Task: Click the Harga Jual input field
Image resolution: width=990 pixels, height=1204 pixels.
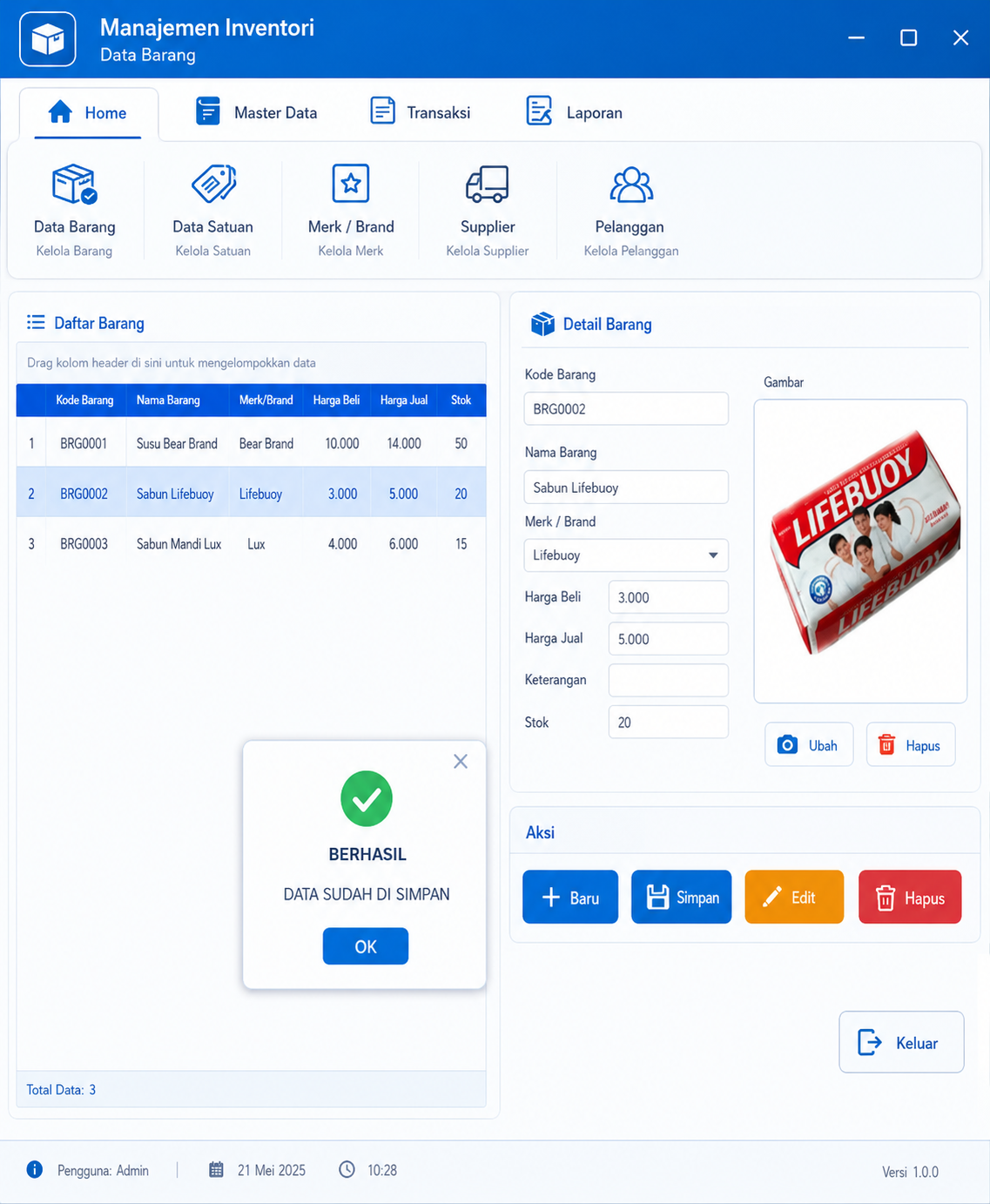Action: tap(669, 639)
